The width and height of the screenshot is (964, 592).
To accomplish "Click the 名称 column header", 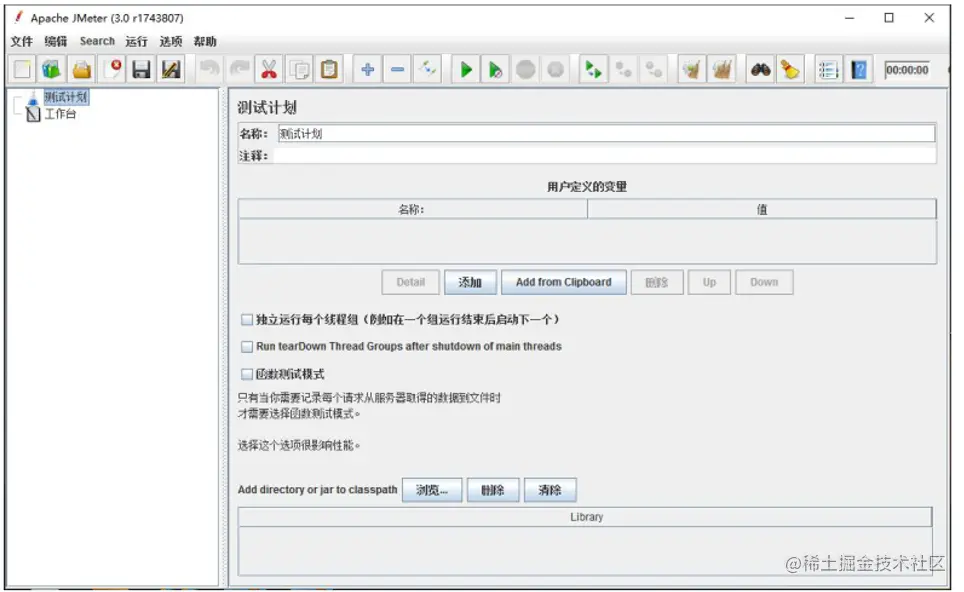I will point(413,209).
